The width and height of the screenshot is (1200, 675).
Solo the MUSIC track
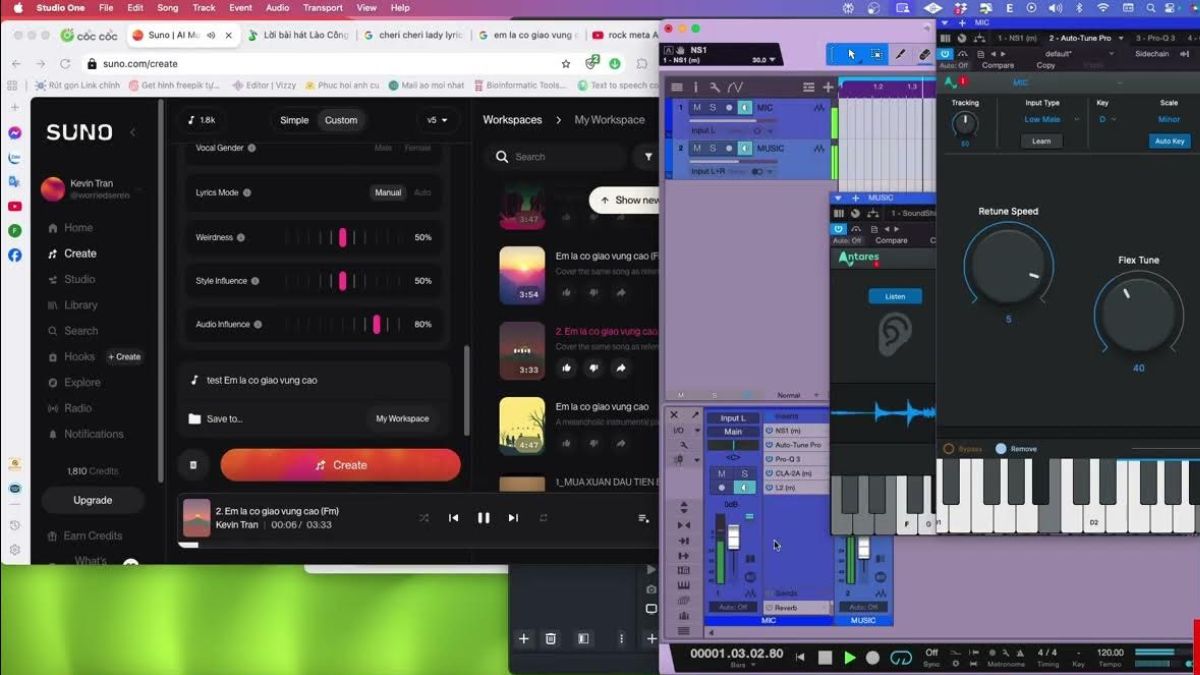coord(714,147)
